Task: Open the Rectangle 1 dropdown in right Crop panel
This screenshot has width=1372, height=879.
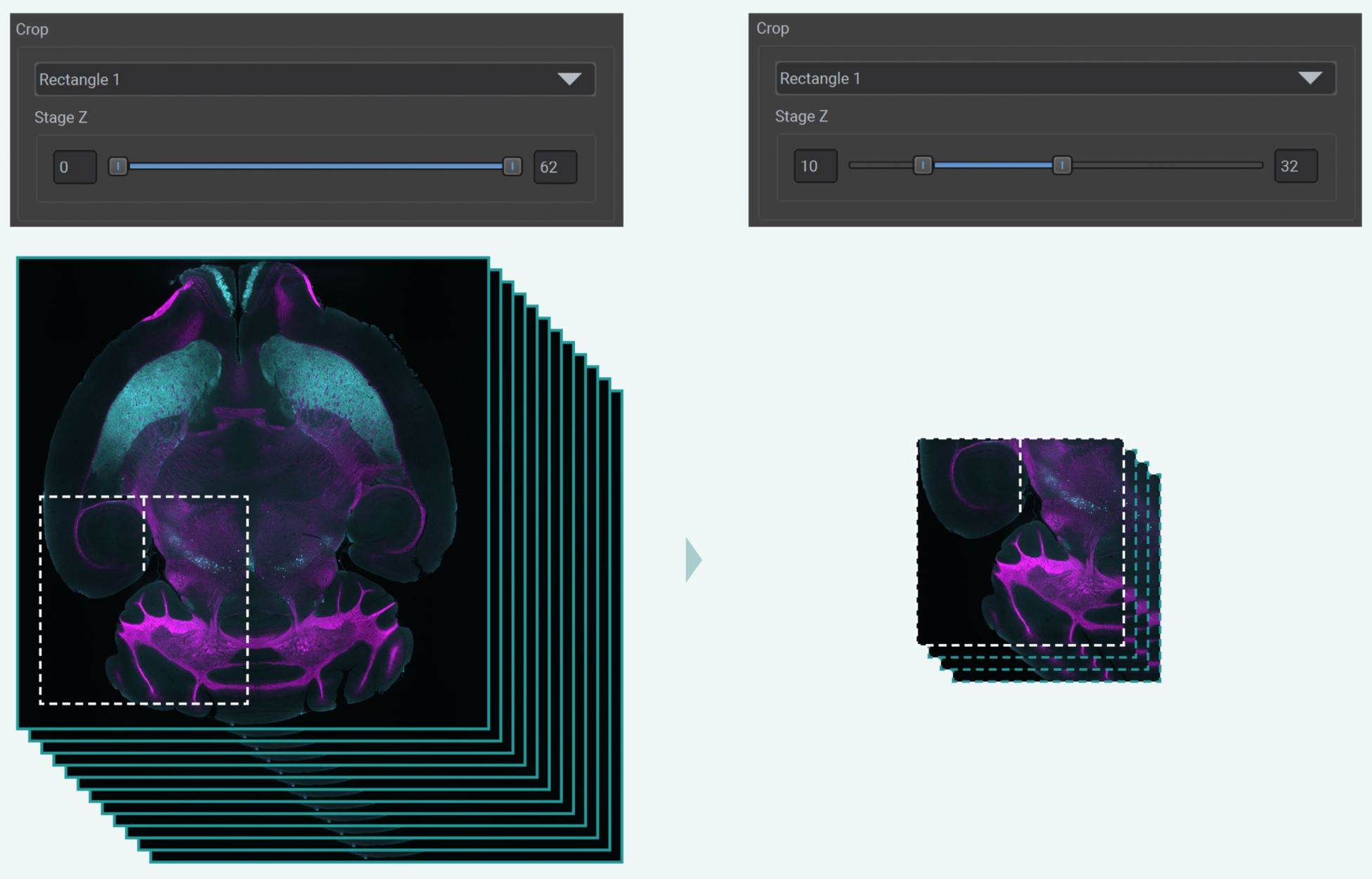Action: coord(1056,78)
